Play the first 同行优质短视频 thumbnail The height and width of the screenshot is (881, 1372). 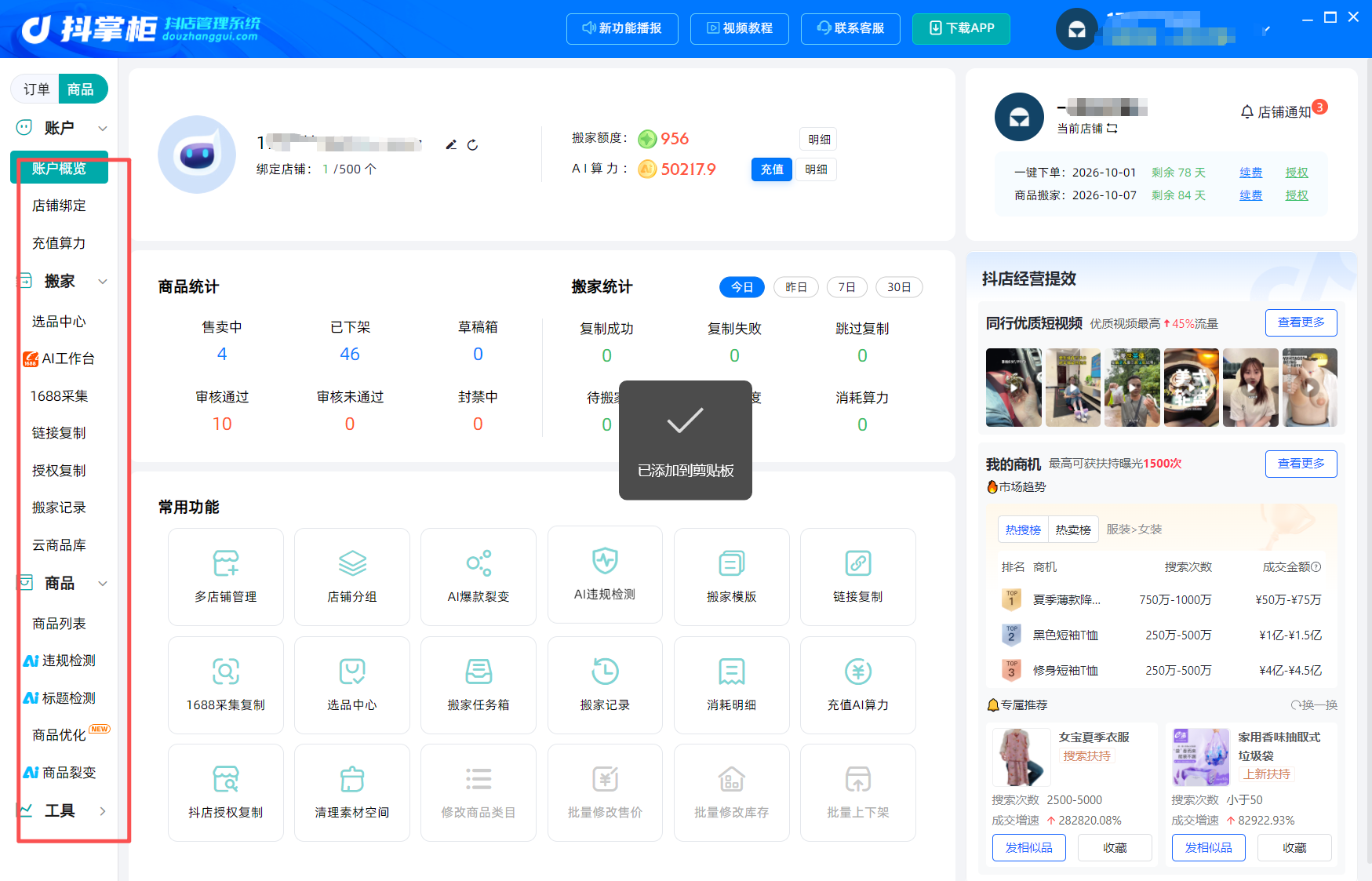point(1014,388)
